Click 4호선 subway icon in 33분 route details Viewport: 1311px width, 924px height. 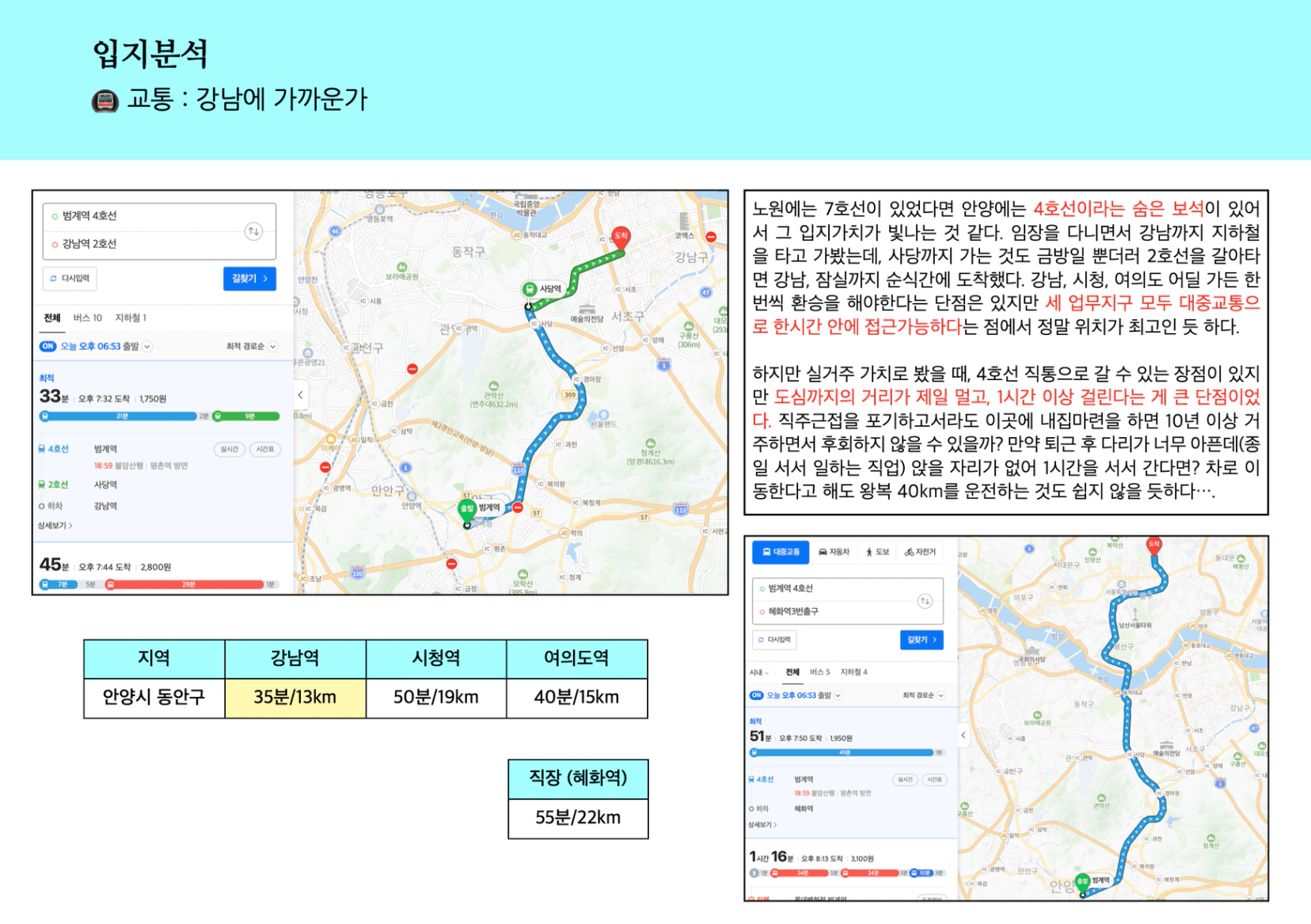click(x=42, y=449)
